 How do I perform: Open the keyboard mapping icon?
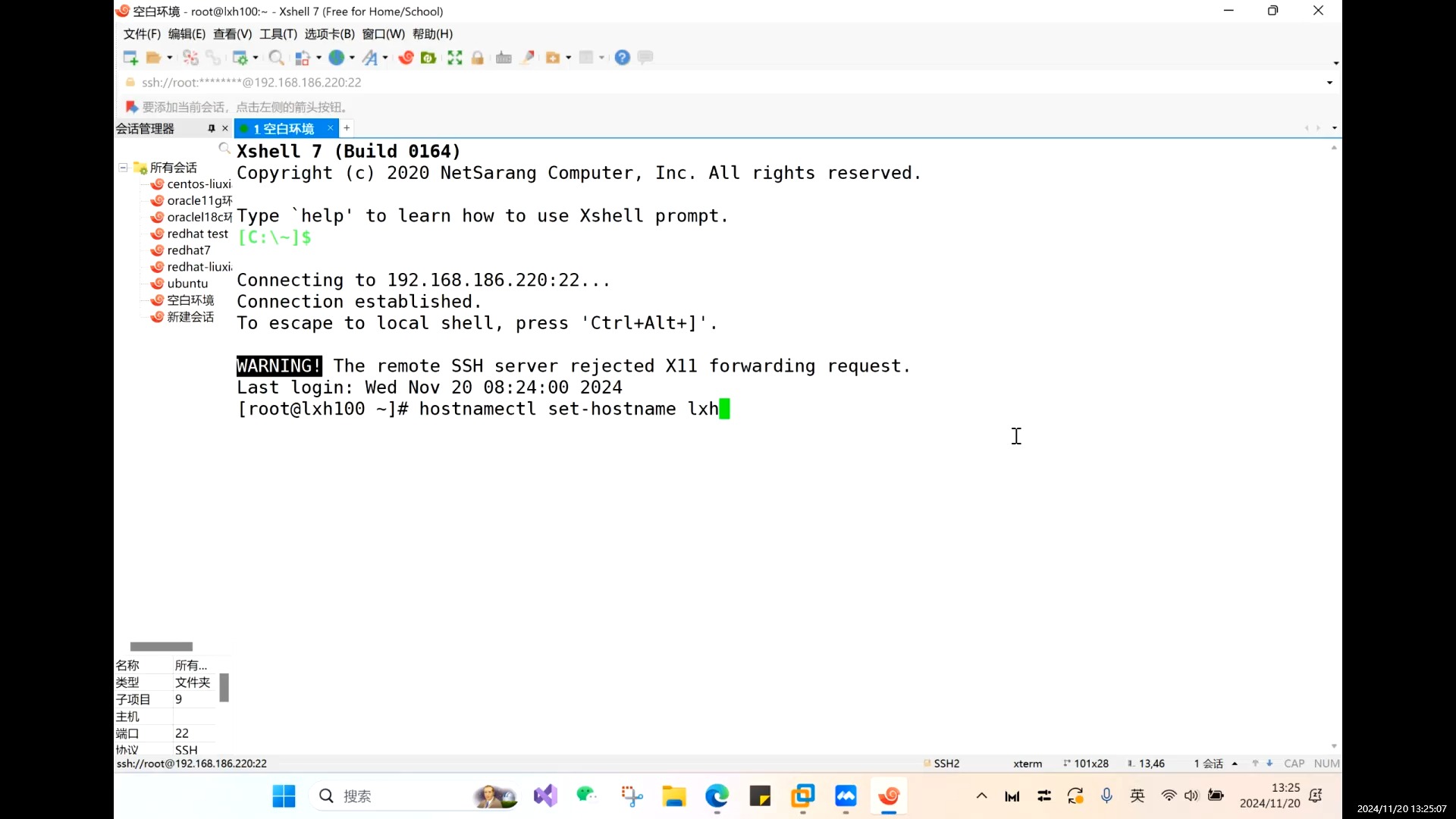504,58
